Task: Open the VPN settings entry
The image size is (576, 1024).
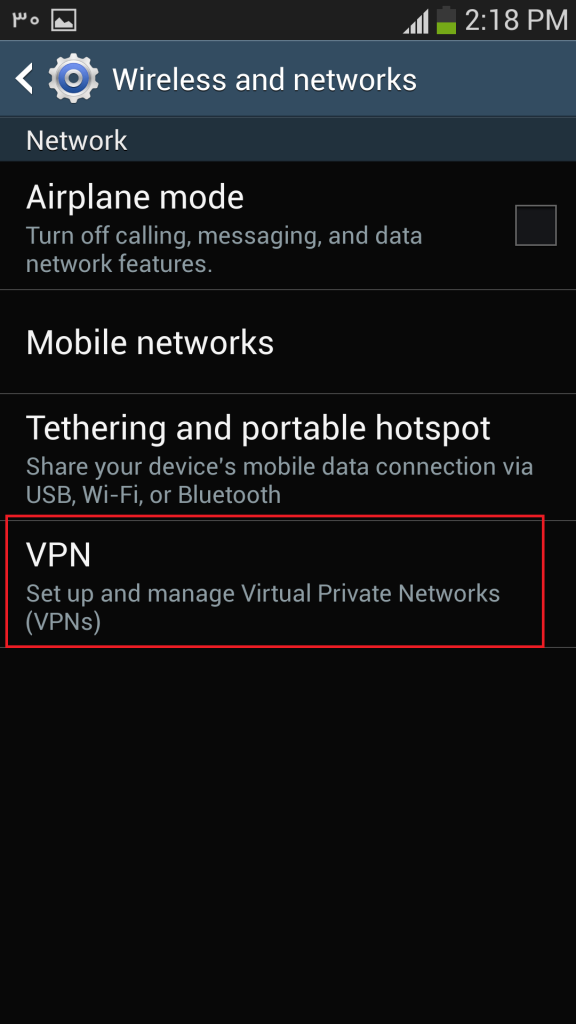Action: (x=275, y=581)
